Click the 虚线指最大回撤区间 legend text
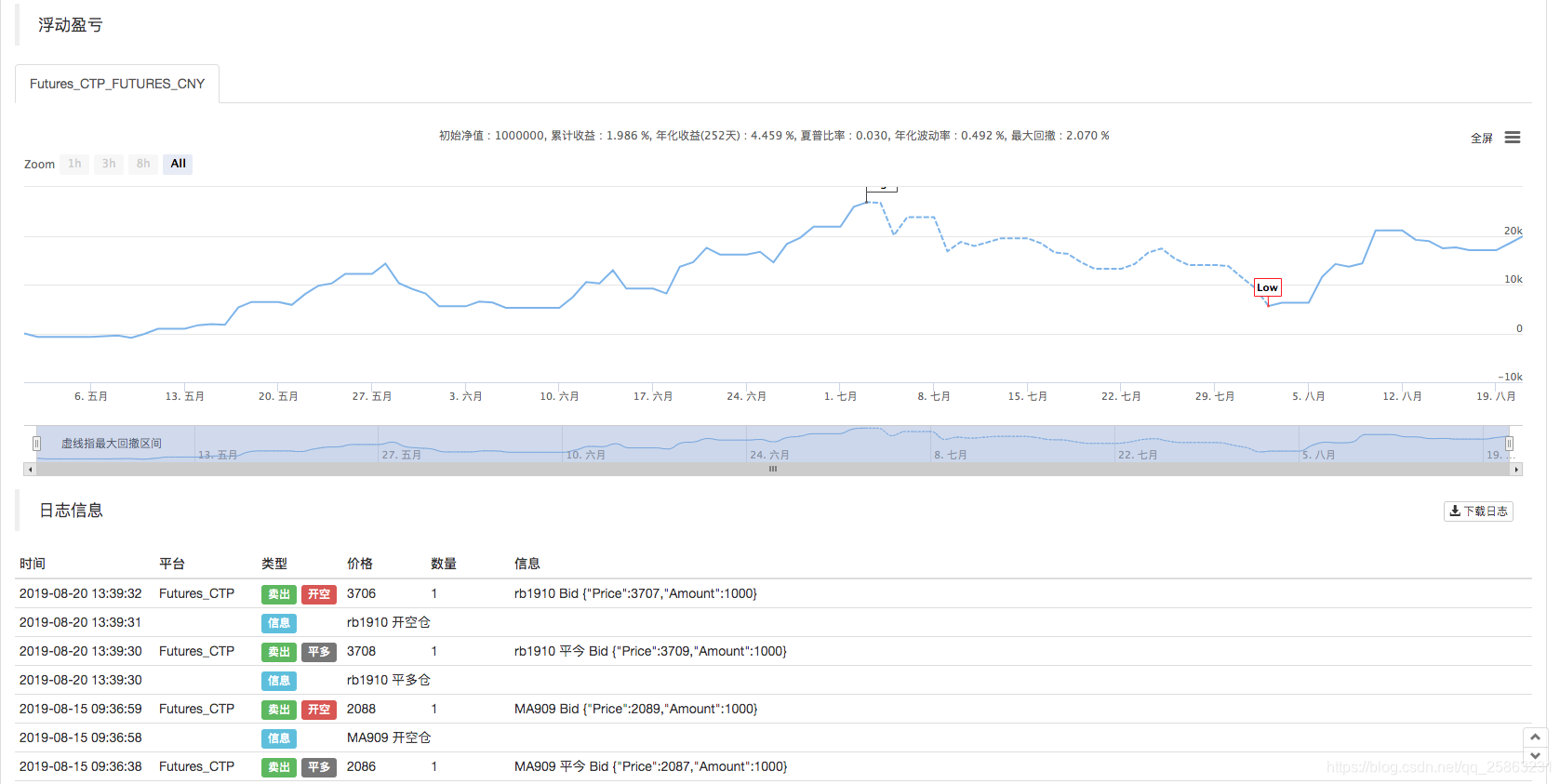The image size is (1560, 784). coord(112,444)
